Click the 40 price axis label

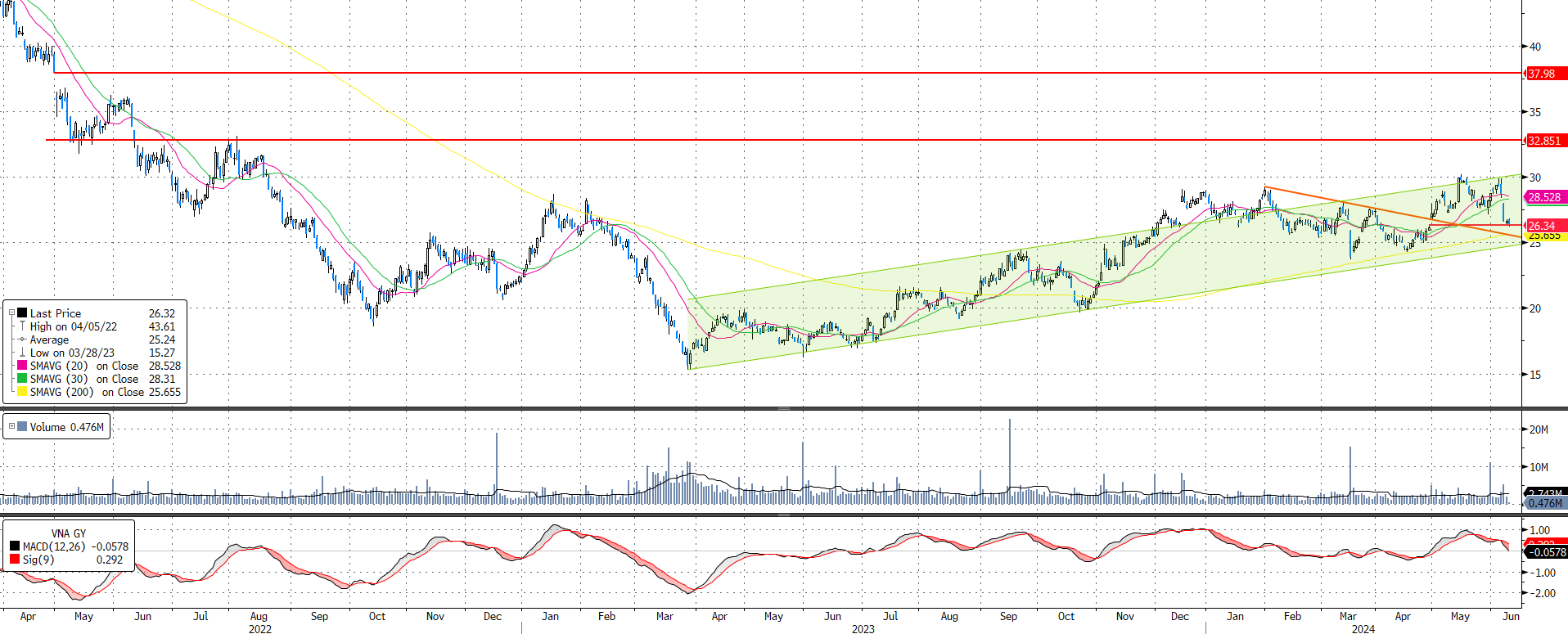(x=1535, y=47)
